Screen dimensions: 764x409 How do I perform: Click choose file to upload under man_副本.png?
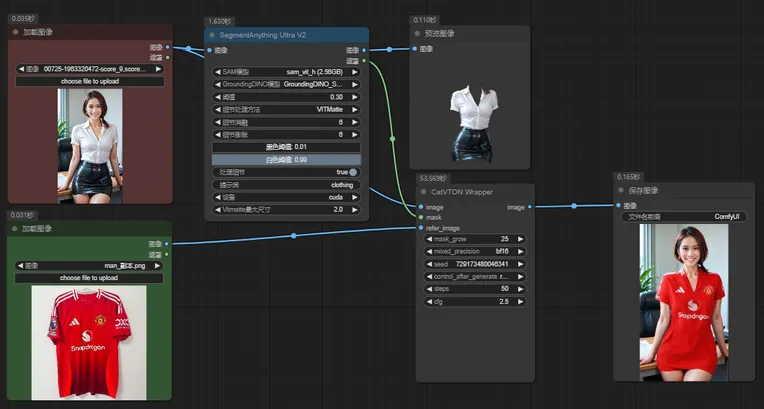pos(90,277)
